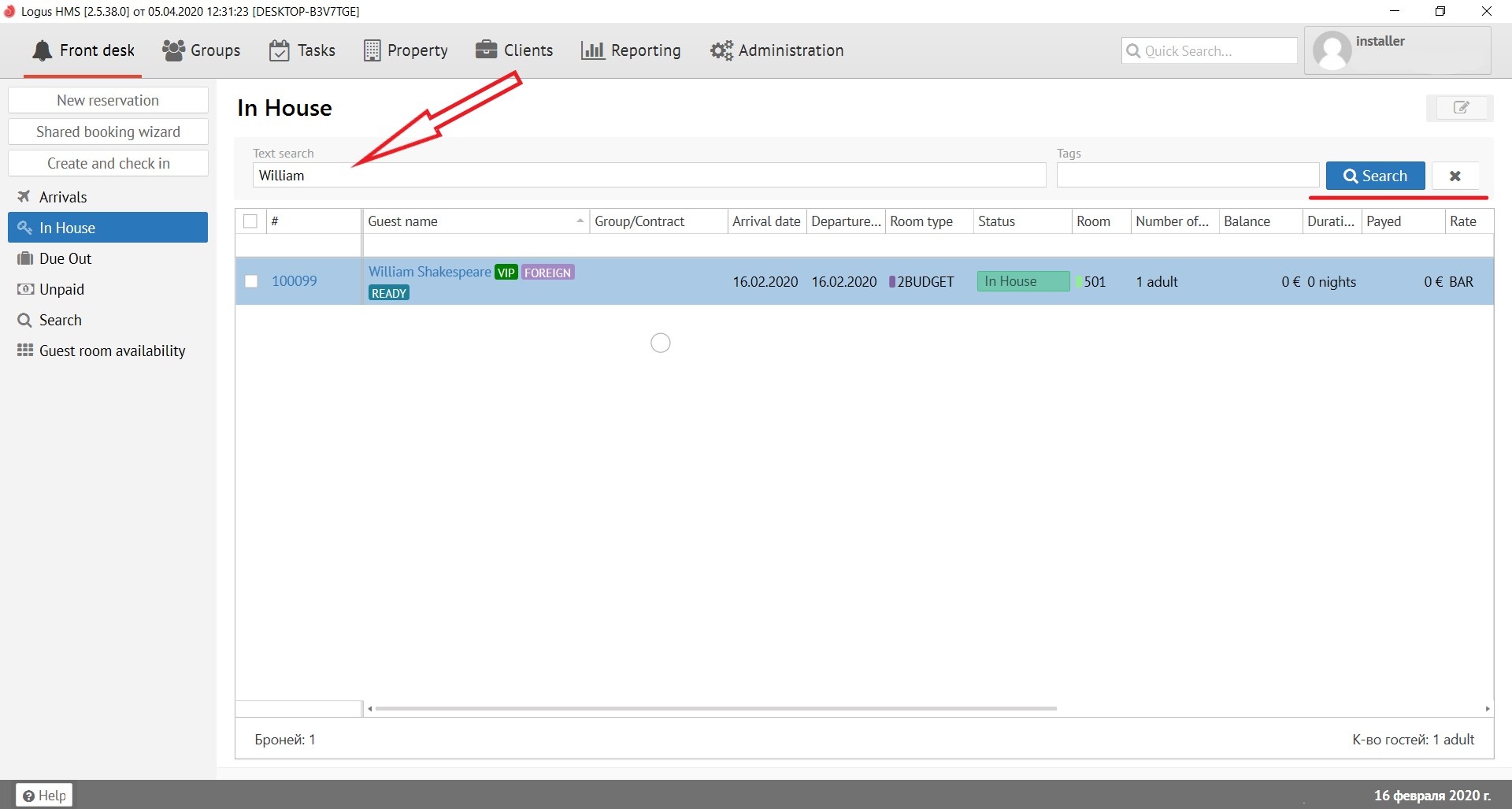The width and height of the screenshot is (1512, 809).
Task: Click the FOREIGN tag badge
Action: pyautogui.click(x=547, y=273)
